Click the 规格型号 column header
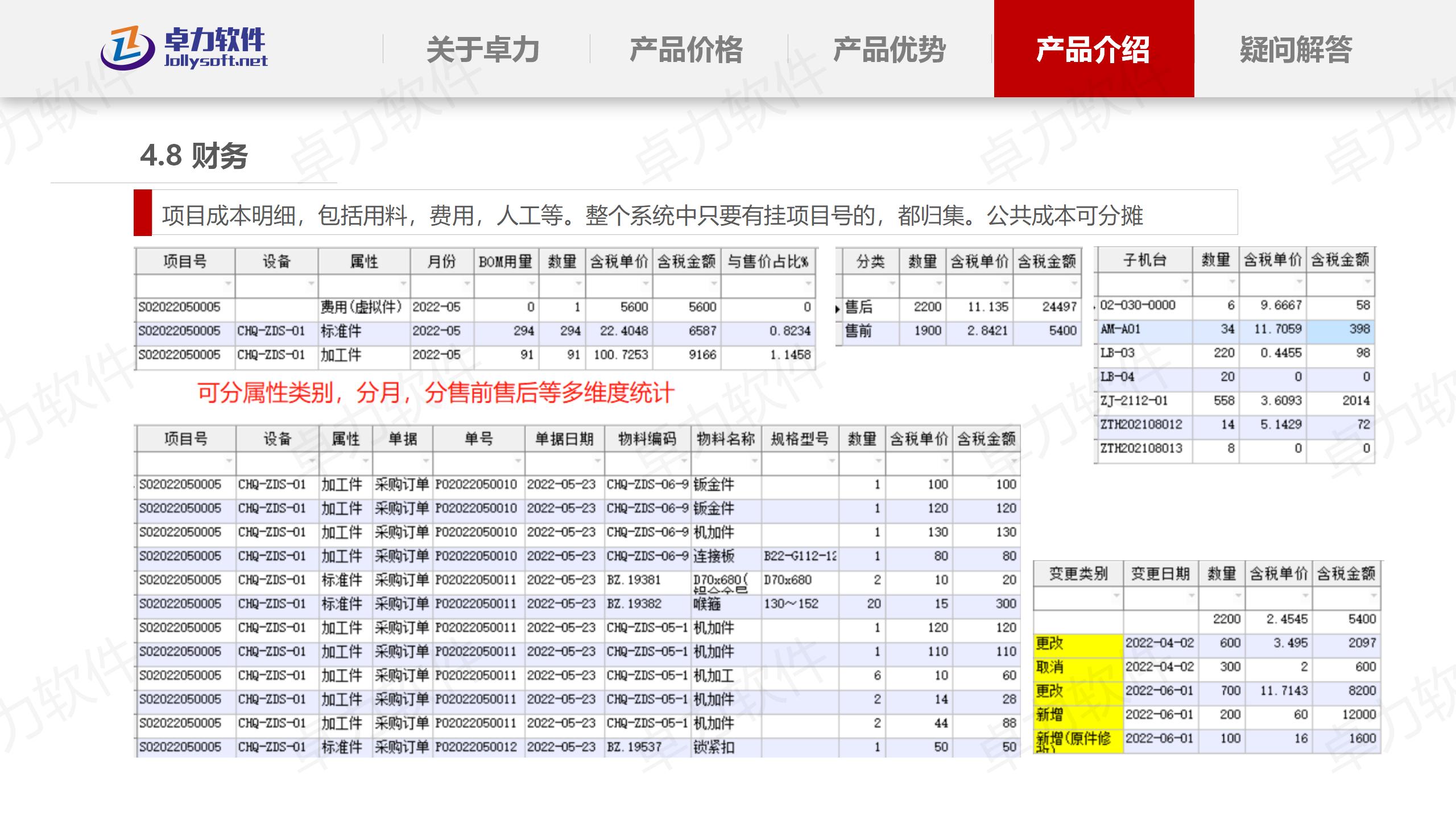 click(800, 439)
